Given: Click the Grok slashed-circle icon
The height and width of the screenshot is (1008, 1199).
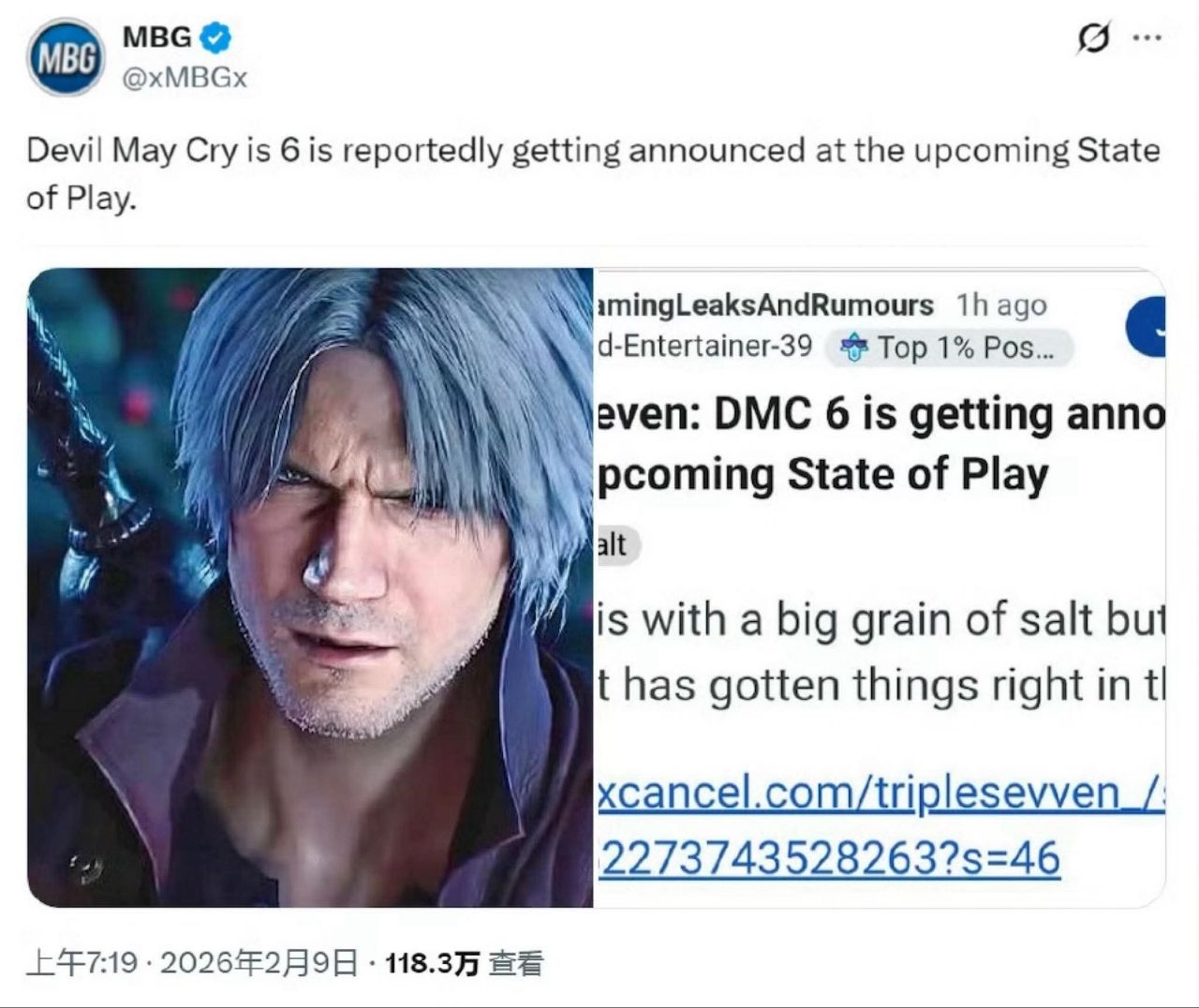Looking at the screenshot, I should pos(1093,39).
